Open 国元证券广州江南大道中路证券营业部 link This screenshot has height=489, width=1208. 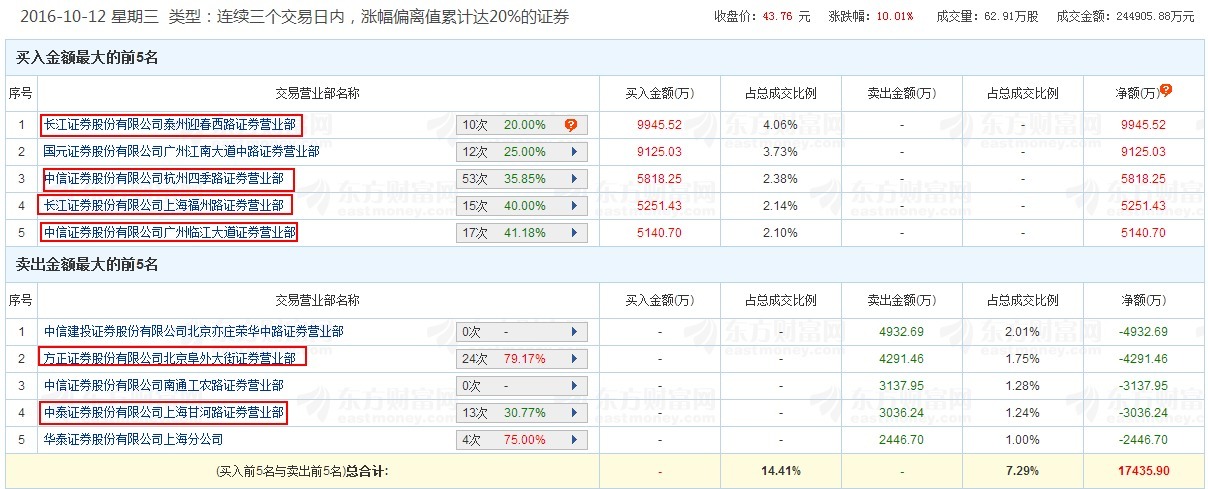(x=181, y=152)
